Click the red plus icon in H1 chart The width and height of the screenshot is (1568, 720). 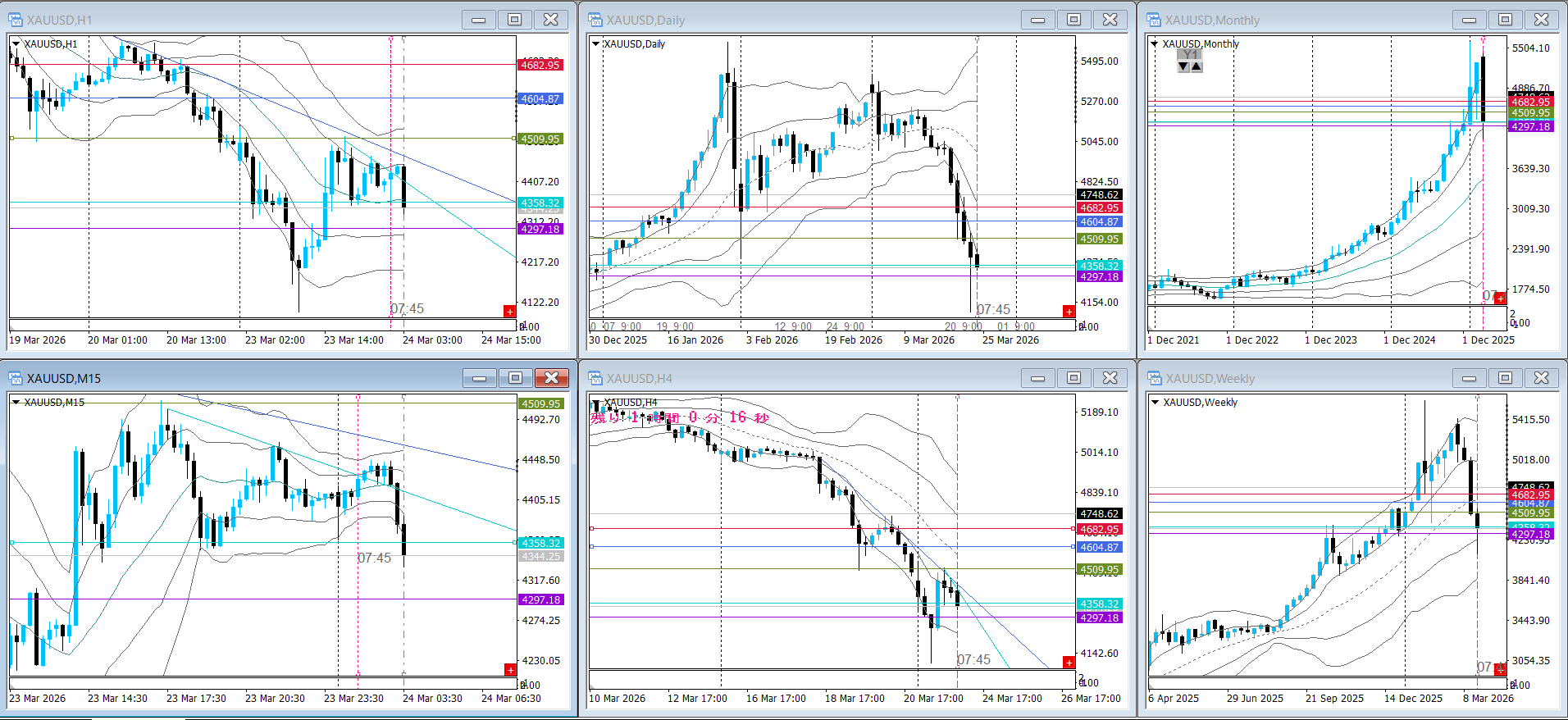pos(509,312)
